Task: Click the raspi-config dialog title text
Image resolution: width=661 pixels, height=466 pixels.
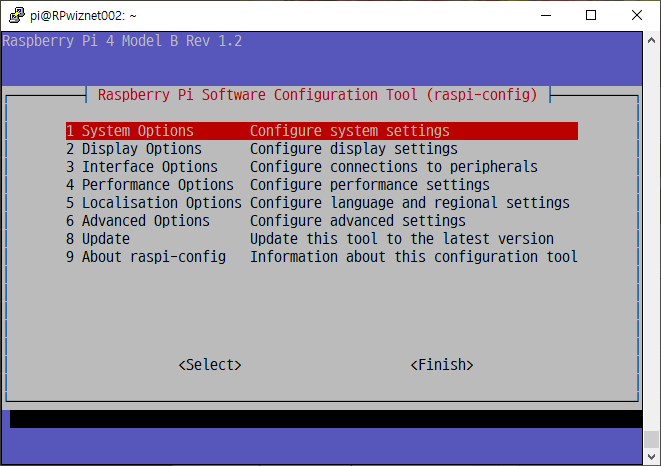Action: pos(318,95)
